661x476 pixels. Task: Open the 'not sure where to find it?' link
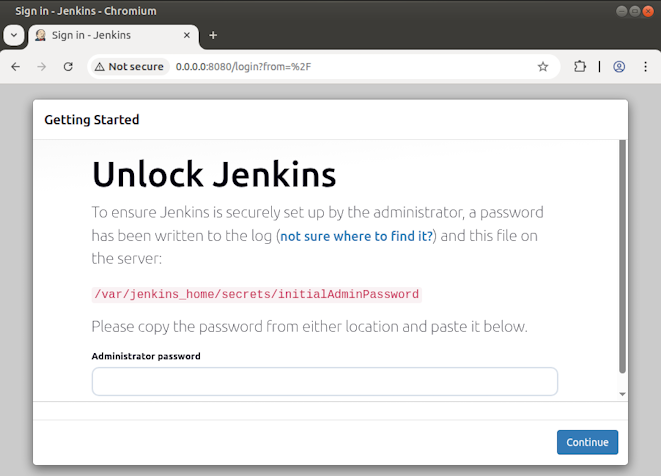click(356, 236)
